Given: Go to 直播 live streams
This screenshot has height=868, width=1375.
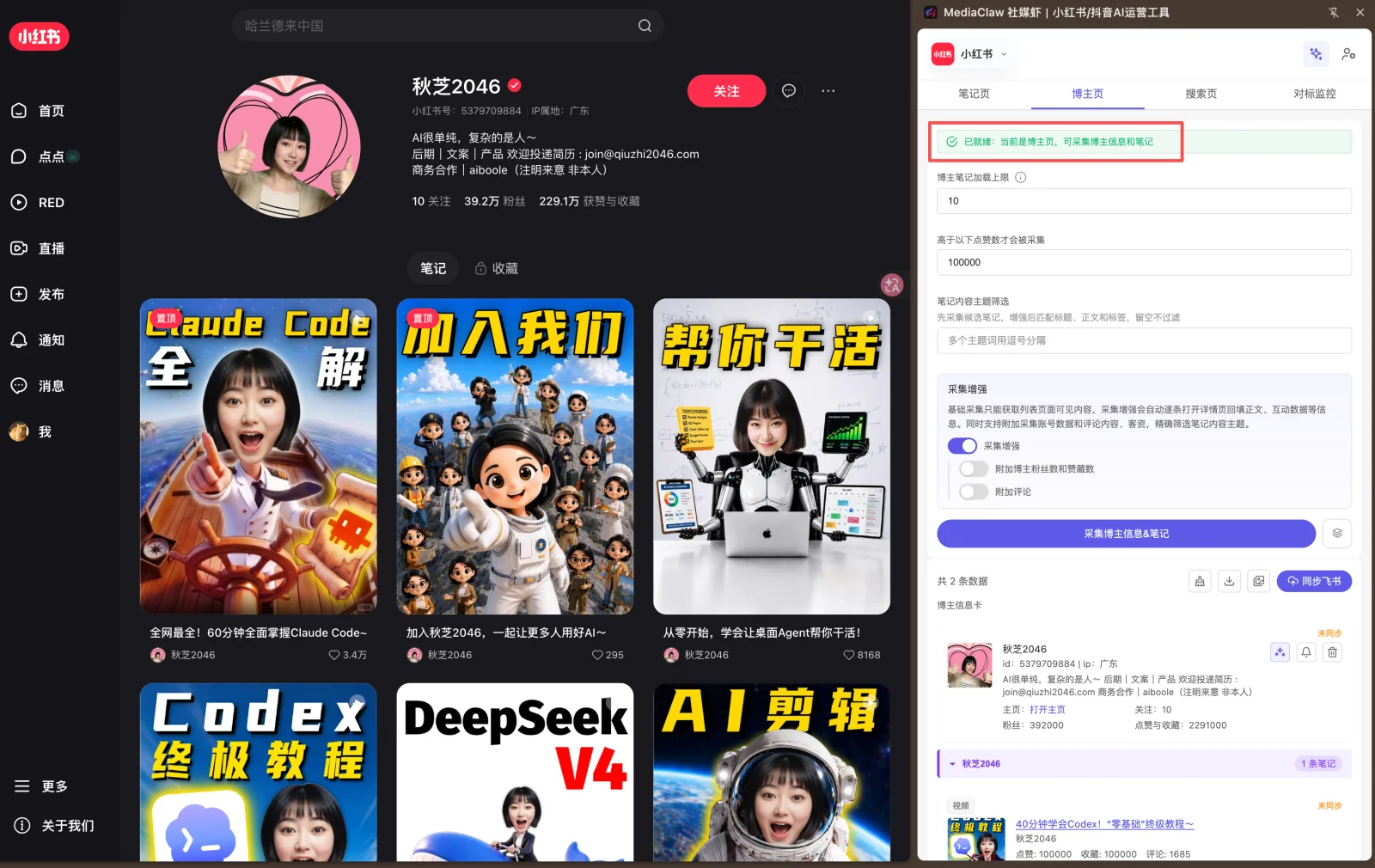Looking at the screenshot, I should [x=38, y=248].
